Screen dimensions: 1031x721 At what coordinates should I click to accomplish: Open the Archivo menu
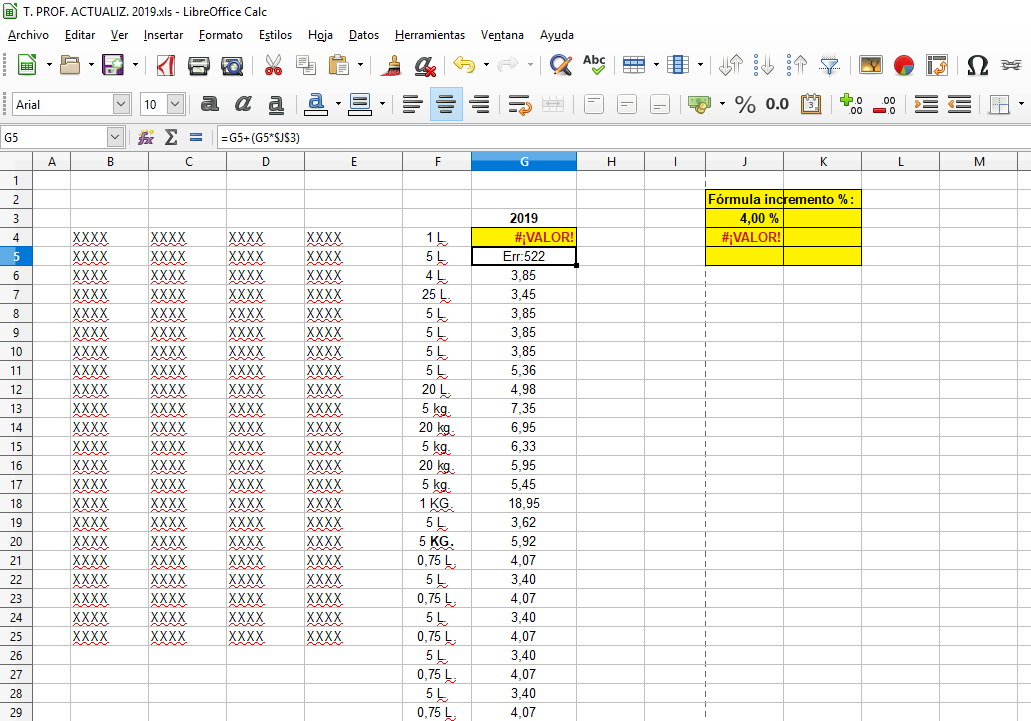pos(28,35)
